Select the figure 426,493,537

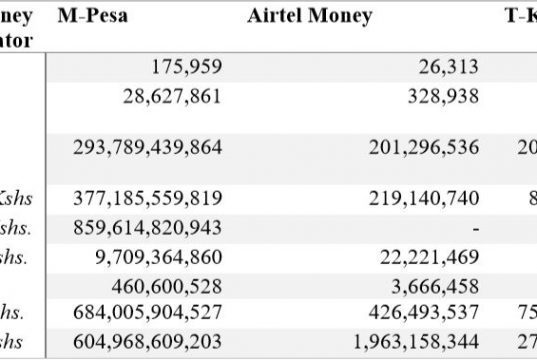coord(424,312)
